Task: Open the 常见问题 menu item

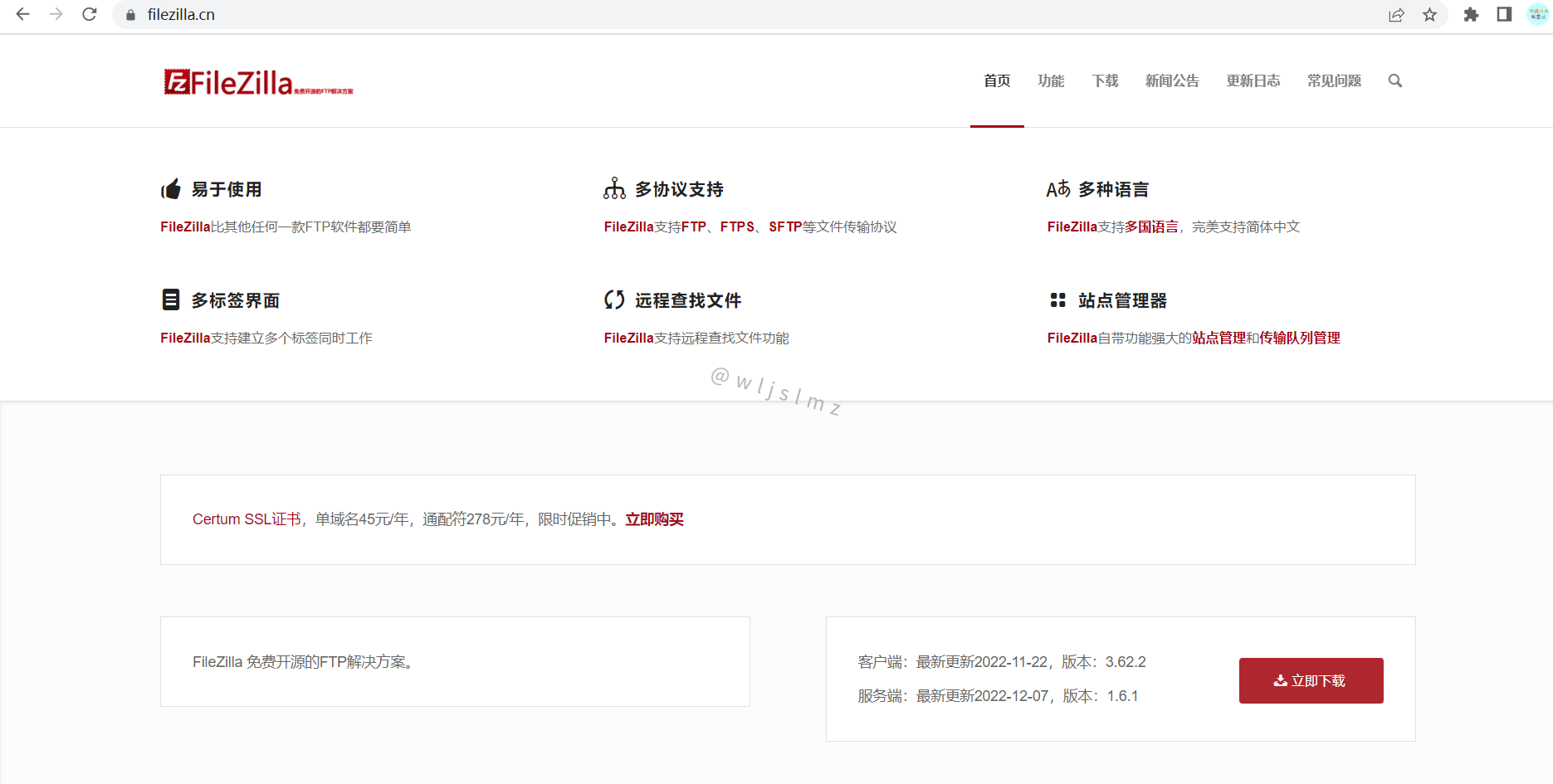Action: pyautogui.click(x=1334, y=80)
